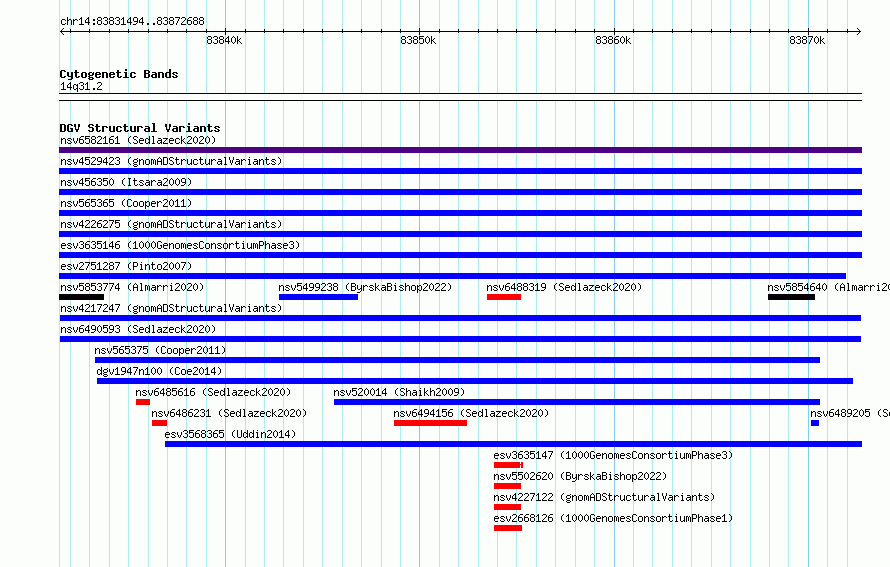Viewport: 890px width, 567px height.
Task: Click the 83860k ruler tick label
Action: tap(613, 40)
